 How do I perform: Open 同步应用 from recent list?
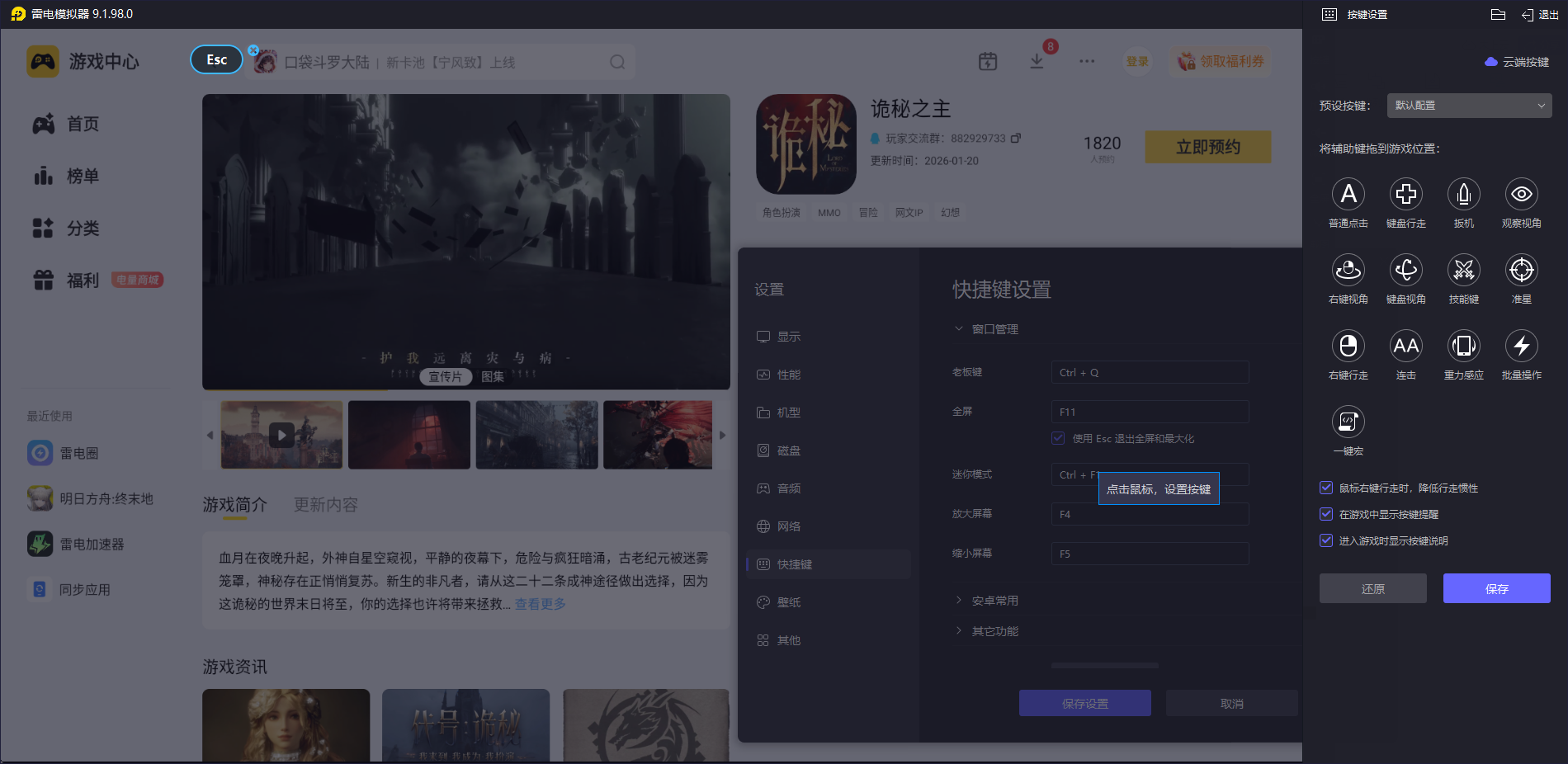click(69, 589)
